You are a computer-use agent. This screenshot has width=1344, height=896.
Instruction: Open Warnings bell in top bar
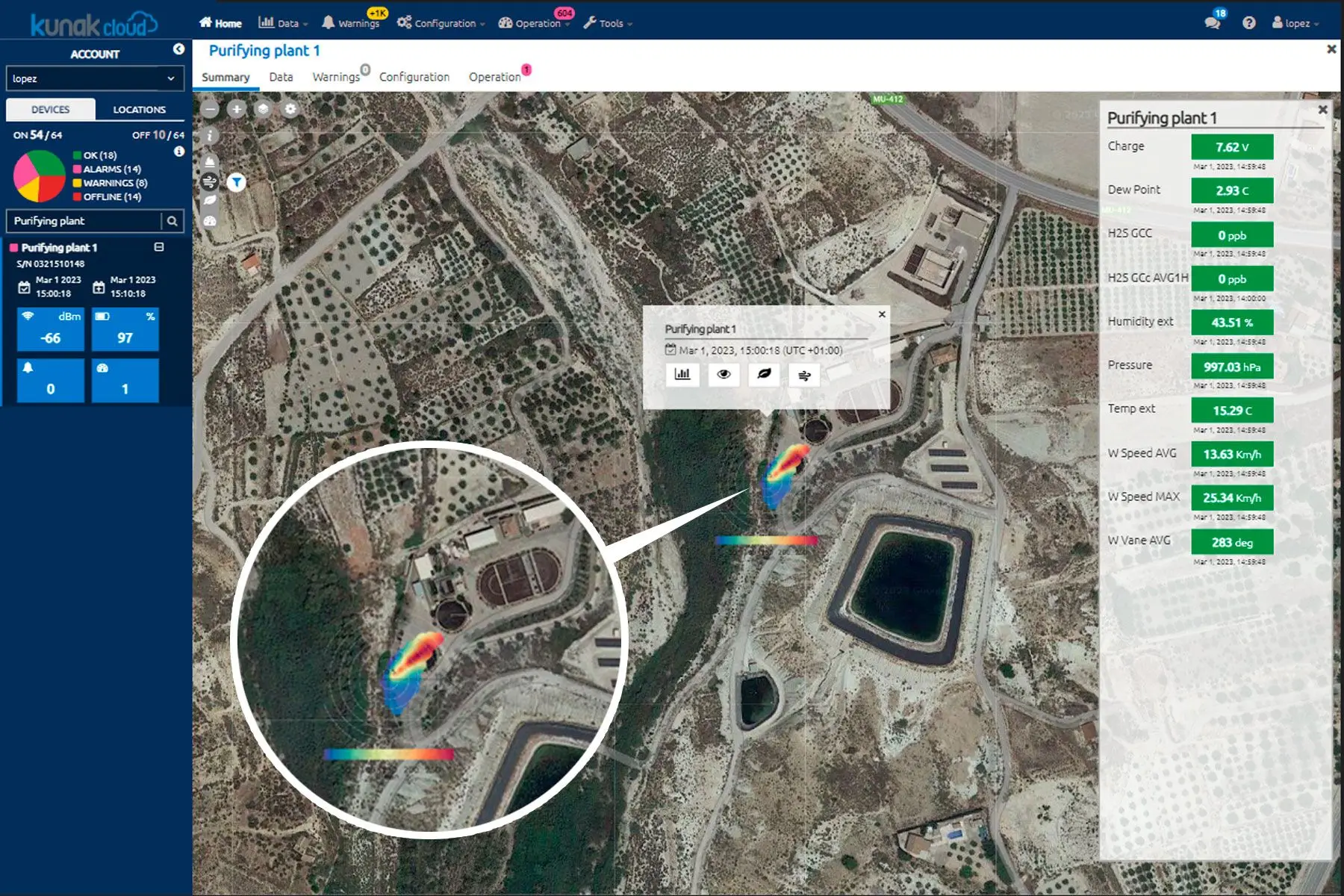[x=351, y=23]
